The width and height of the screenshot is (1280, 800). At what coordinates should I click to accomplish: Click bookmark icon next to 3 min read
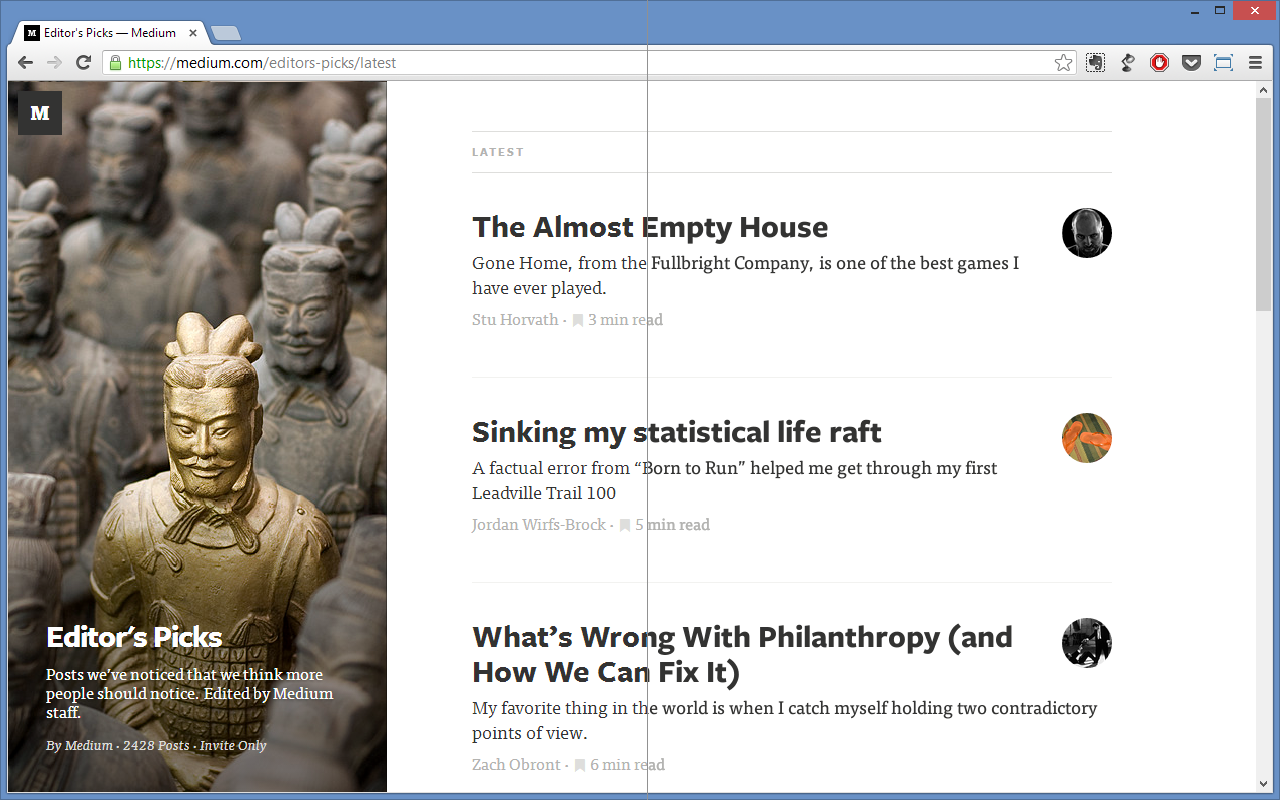pos(578,320)
